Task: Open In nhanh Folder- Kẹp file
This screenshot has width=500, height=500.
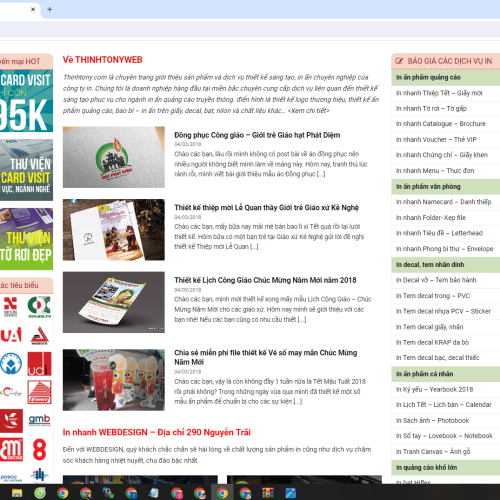Action: [x=431, y=218]
